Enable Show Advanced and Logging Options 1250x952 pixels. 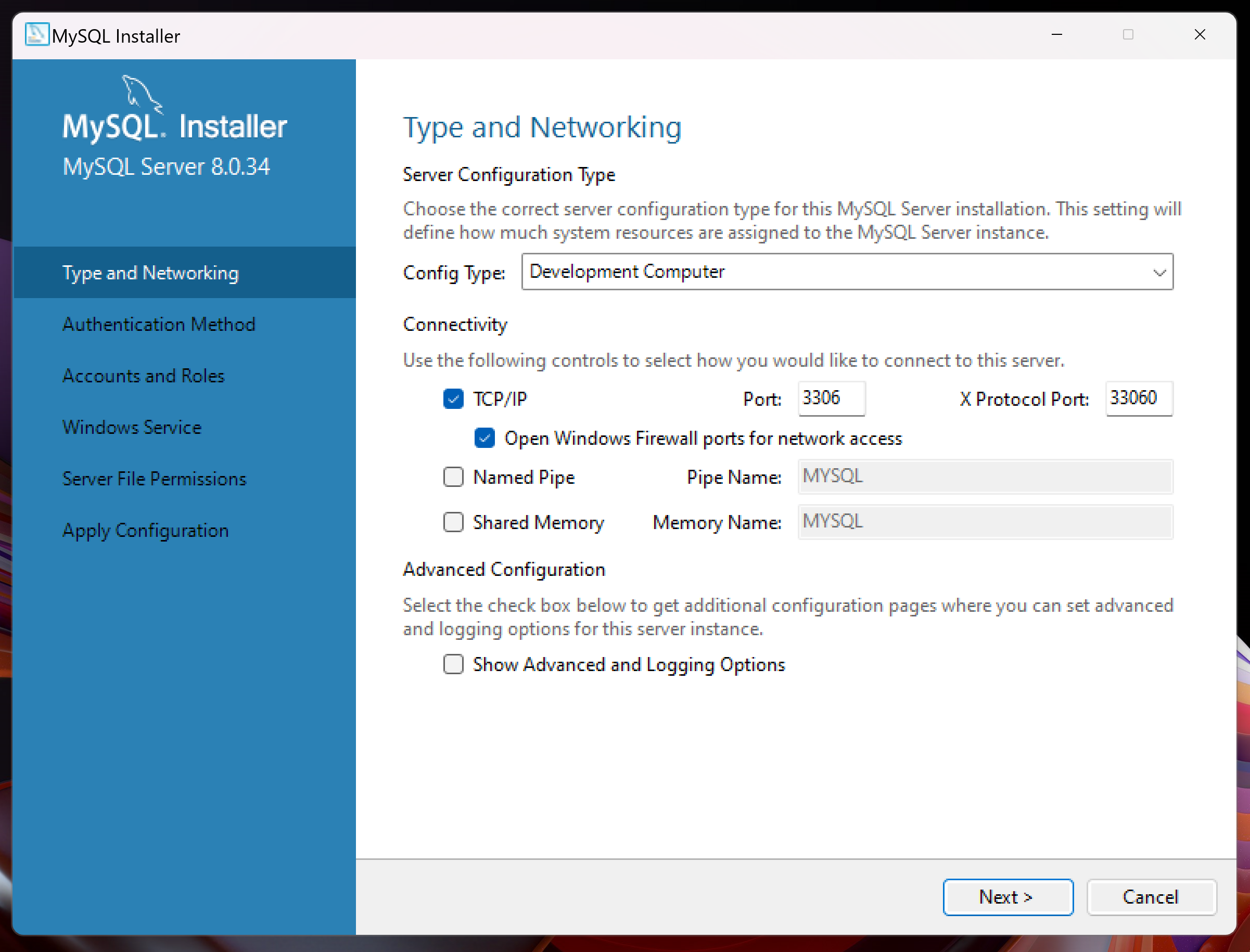pos(453,664)
